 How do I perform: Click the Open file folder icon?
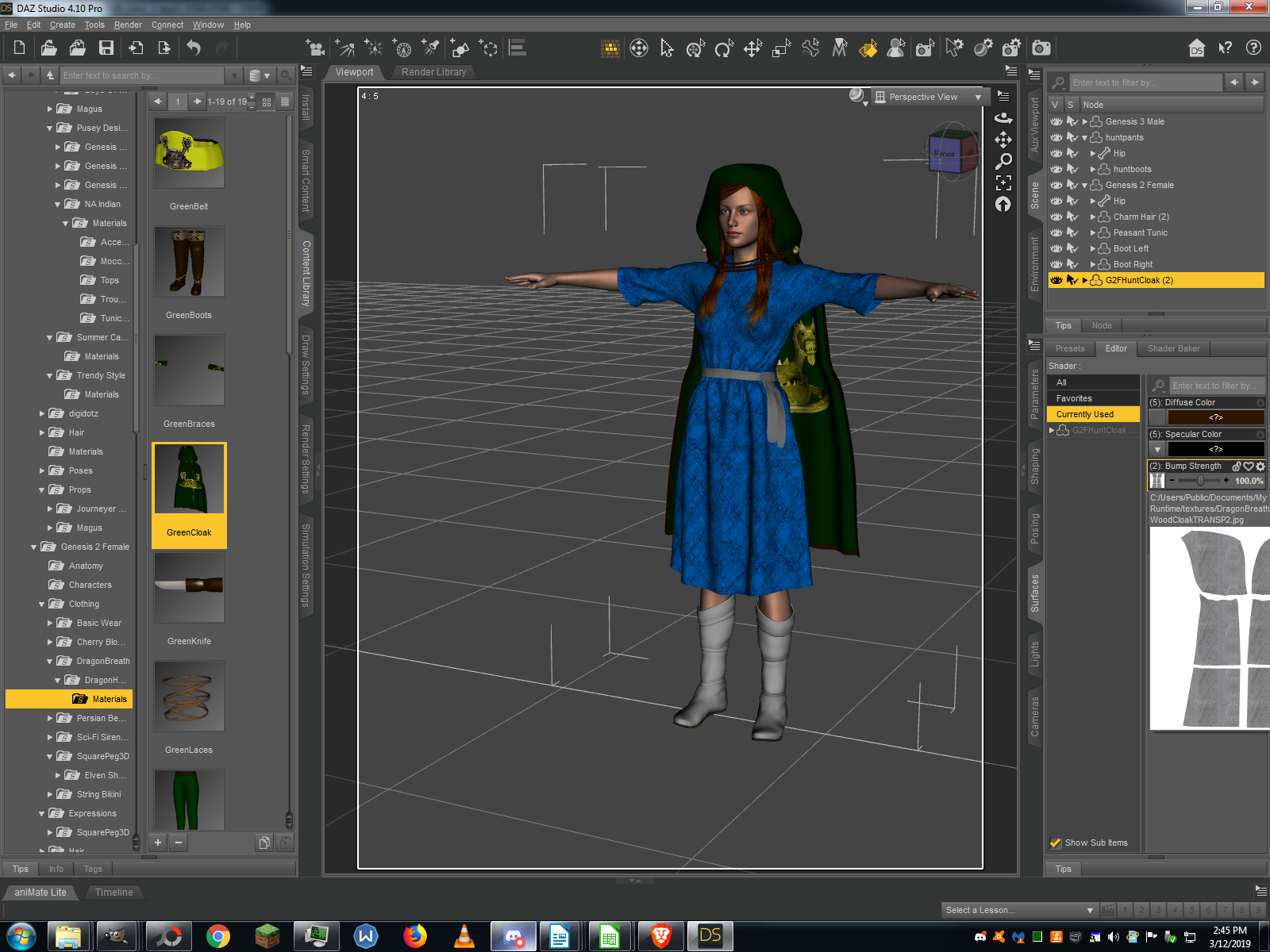point(48,48)
